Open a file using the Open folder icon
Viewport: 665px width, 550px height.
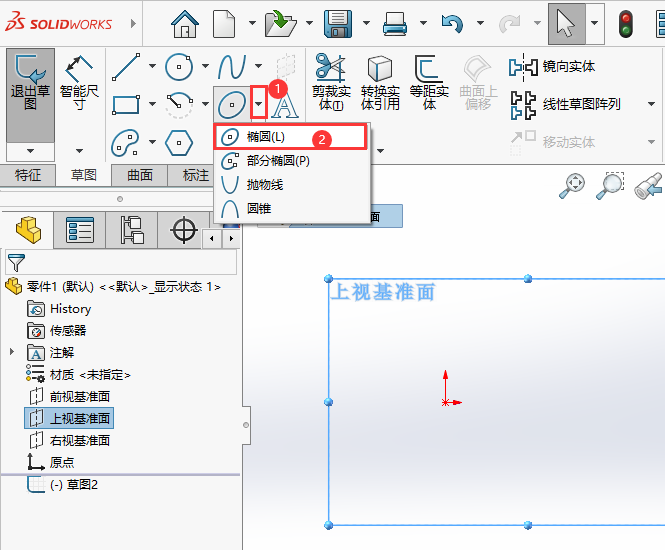click(x=280, y=24)
